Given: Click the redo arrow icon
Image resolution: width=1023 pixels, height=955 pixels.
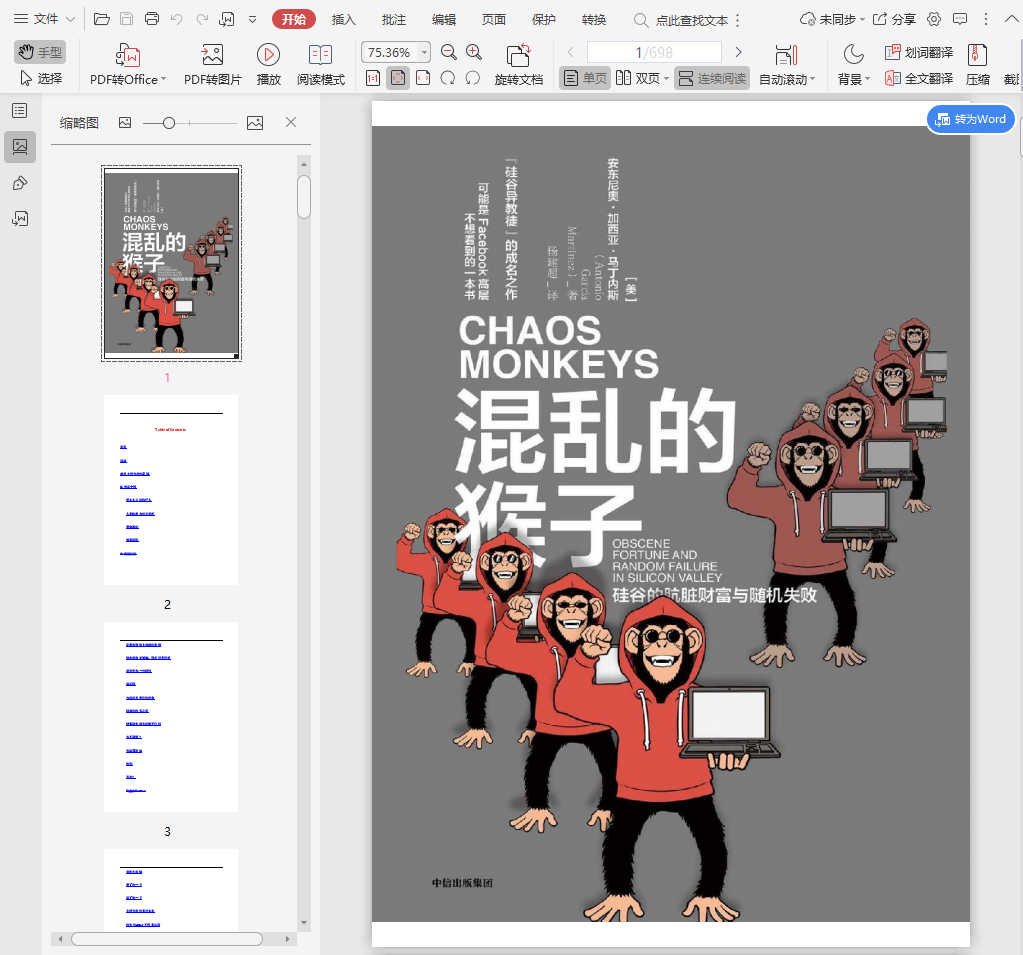Looking at the screenshot, I should point(202,19).
